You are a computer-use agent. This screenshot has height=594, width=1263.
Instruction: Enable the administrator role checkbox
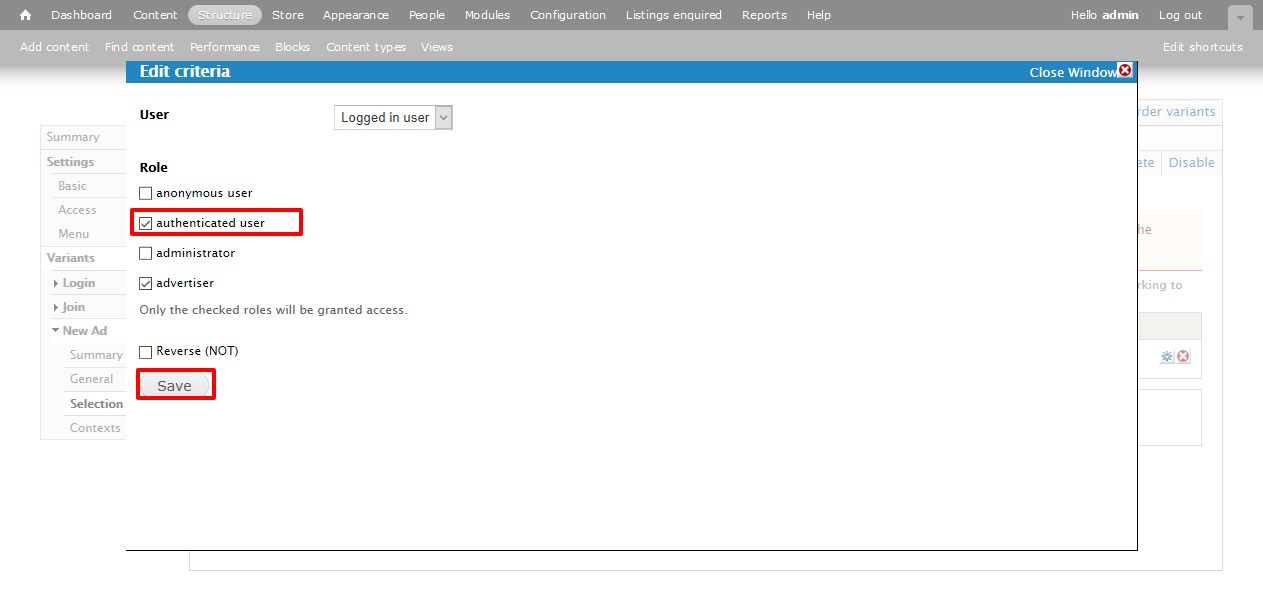tap(146, 253)
